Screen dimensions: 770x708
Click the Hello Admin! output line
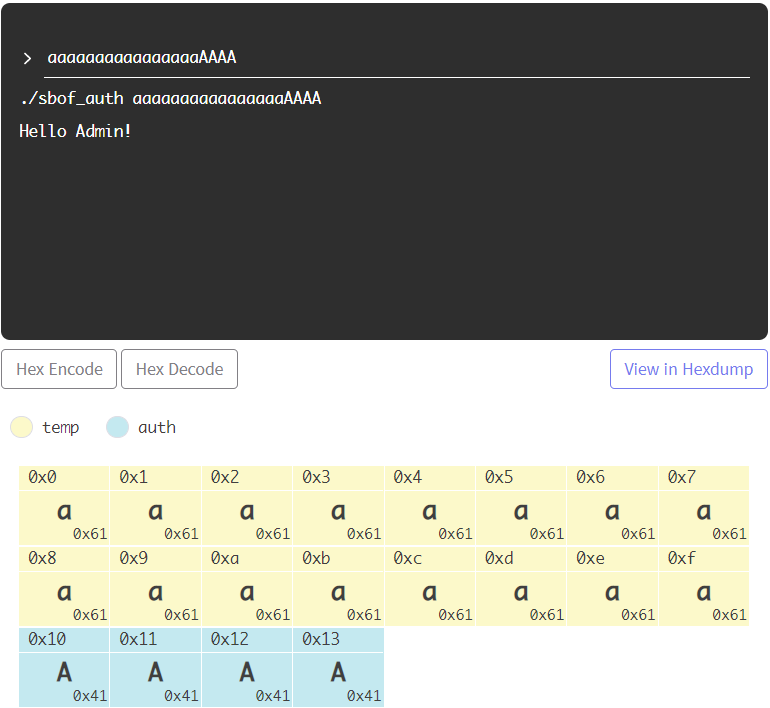[x=75, y=131]
